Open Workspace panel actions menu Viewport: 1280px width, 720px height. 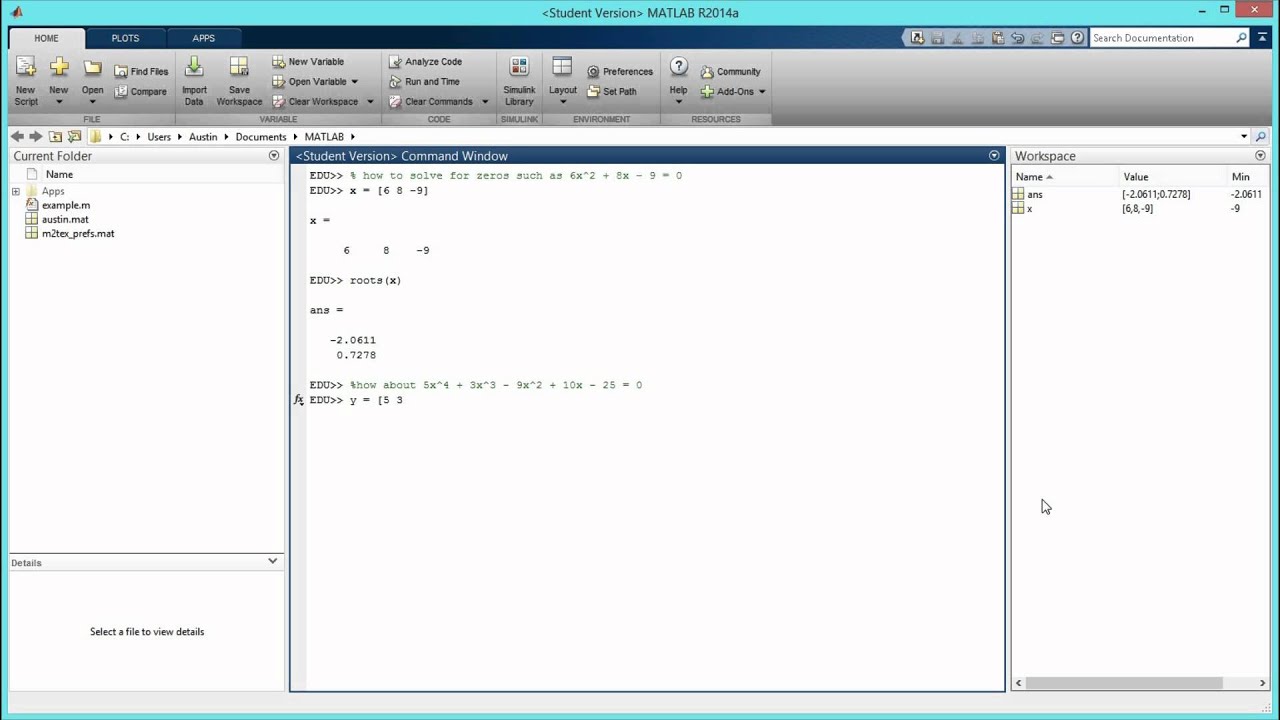(1260, 156)
